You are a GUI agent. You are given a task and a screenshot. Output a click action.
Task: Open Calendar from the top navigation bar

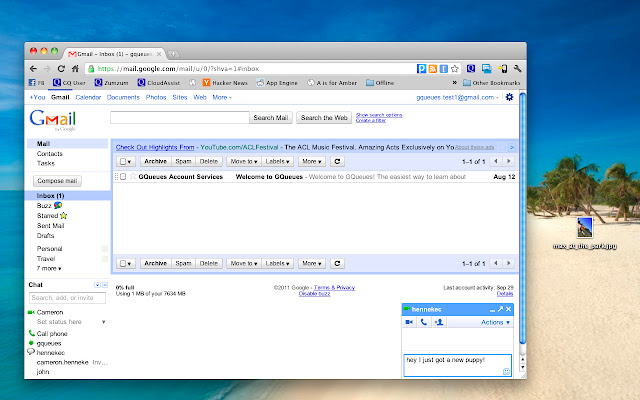click(87, 97)
